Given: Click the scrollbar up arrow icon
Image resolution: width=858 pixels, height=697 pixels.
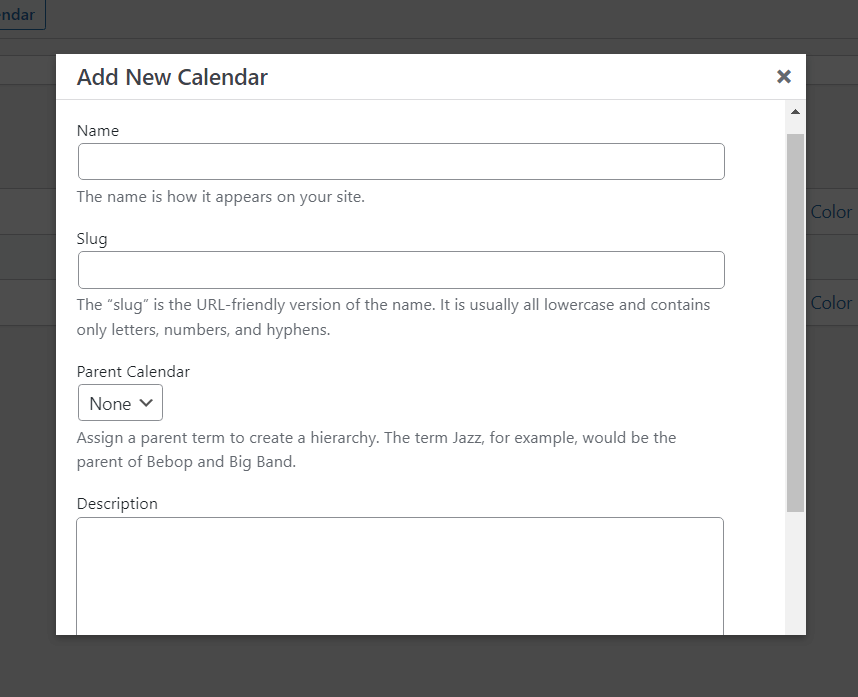Looking at the screenshot, I should click(x=795, y=111).
